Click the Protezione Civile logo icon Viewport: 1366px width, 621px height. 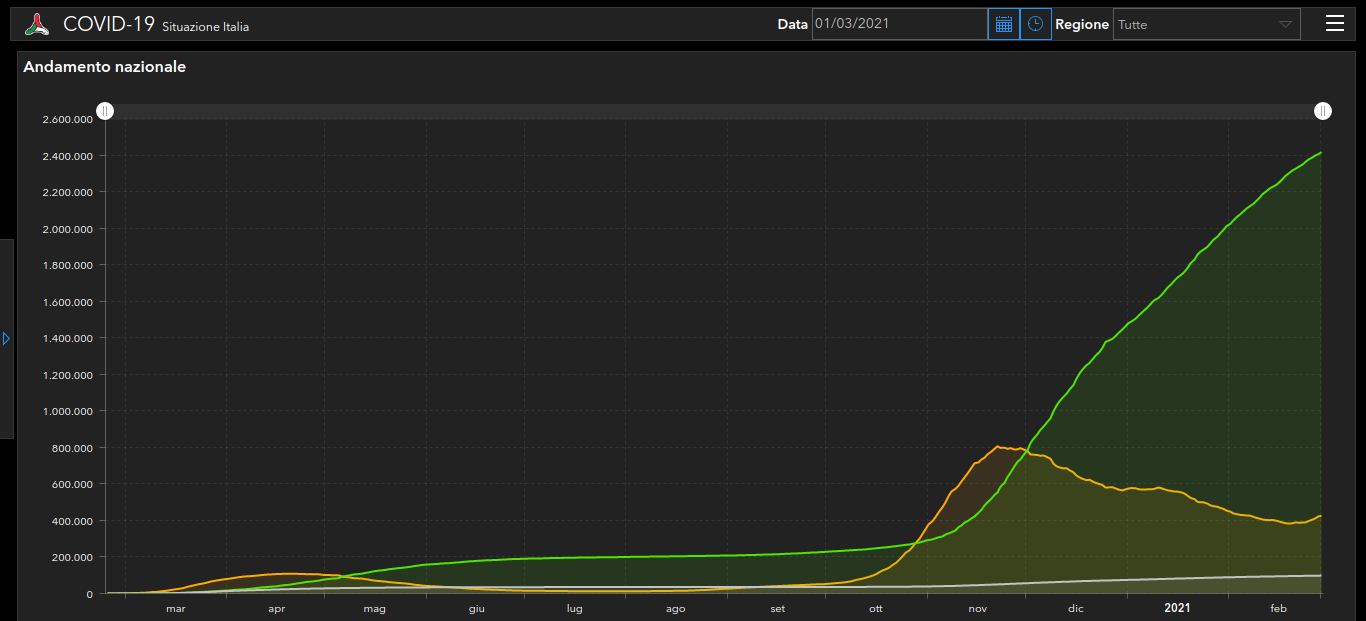pyautogui.click(x=37, y=25)
